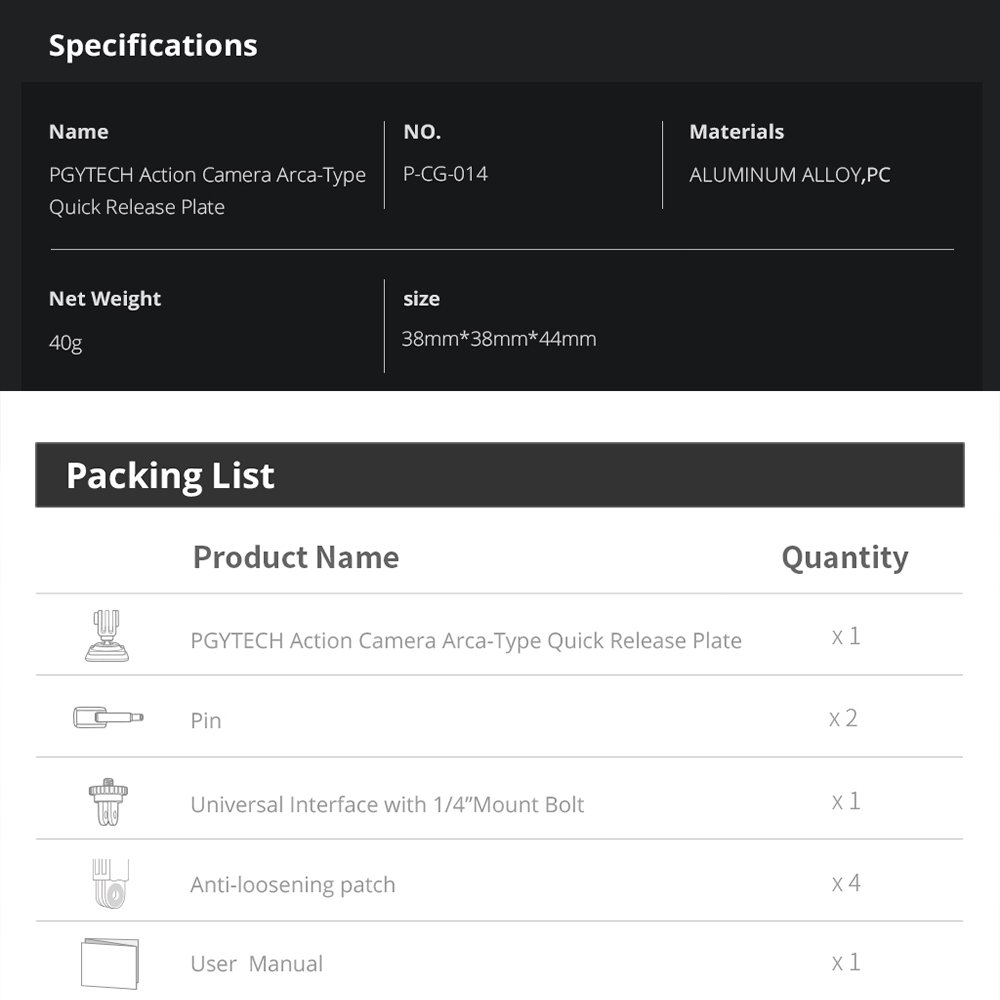Click the User Manual label
The height and width of the screenshot is (1000, 1000).
coord(256,964)
